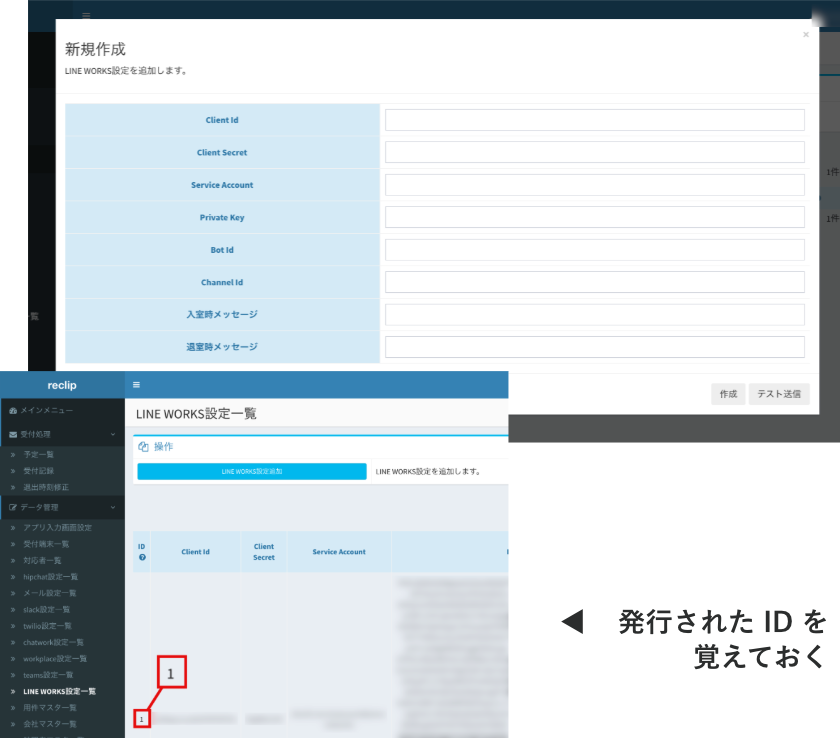Focus the Client Secret input field
The height and width of the screenshot is (738, 840).
pos(594,153)
